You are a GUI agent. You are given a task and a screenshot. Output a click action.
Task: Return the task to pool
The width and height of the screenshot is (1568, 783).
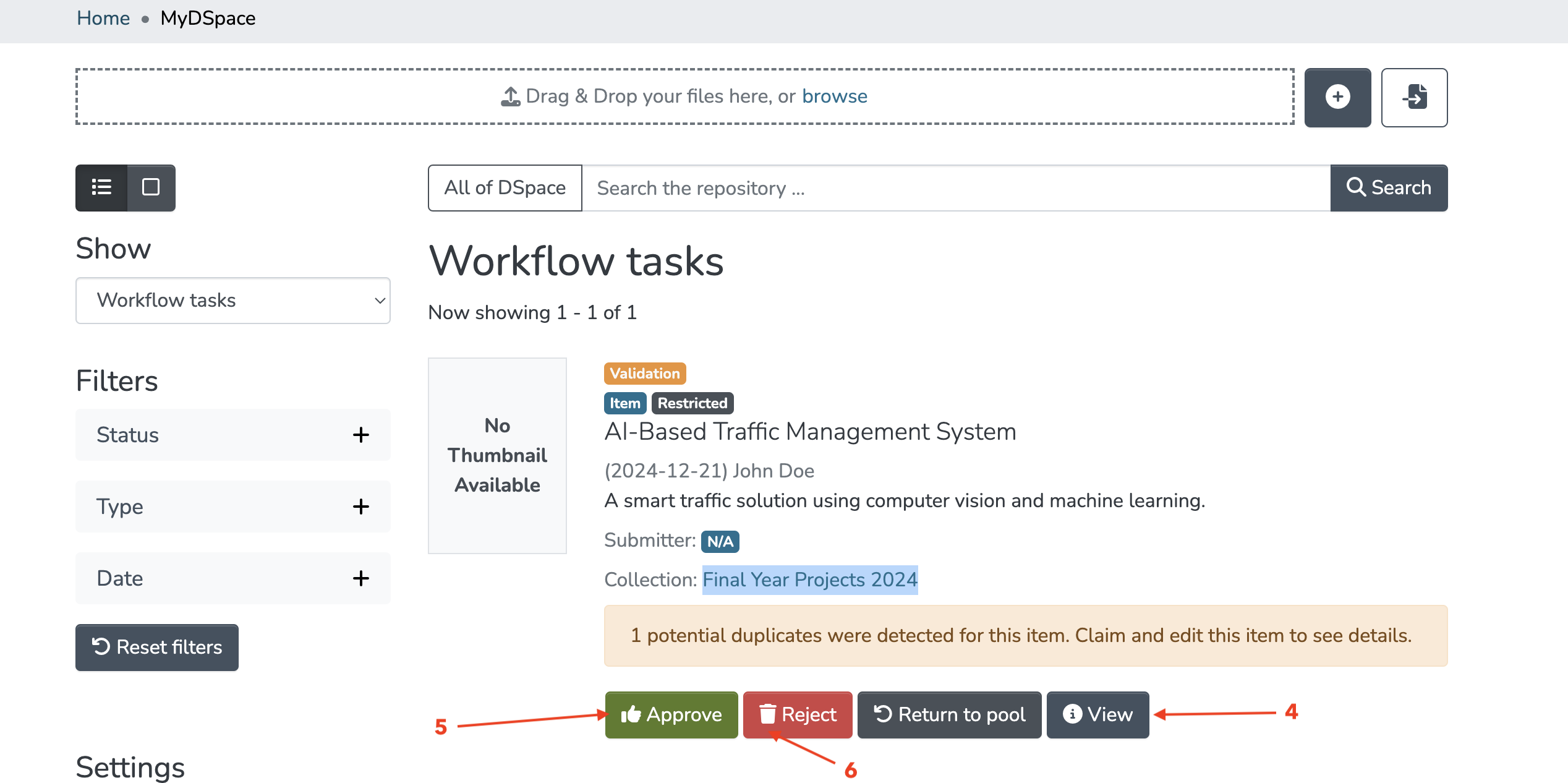[949, 714]
